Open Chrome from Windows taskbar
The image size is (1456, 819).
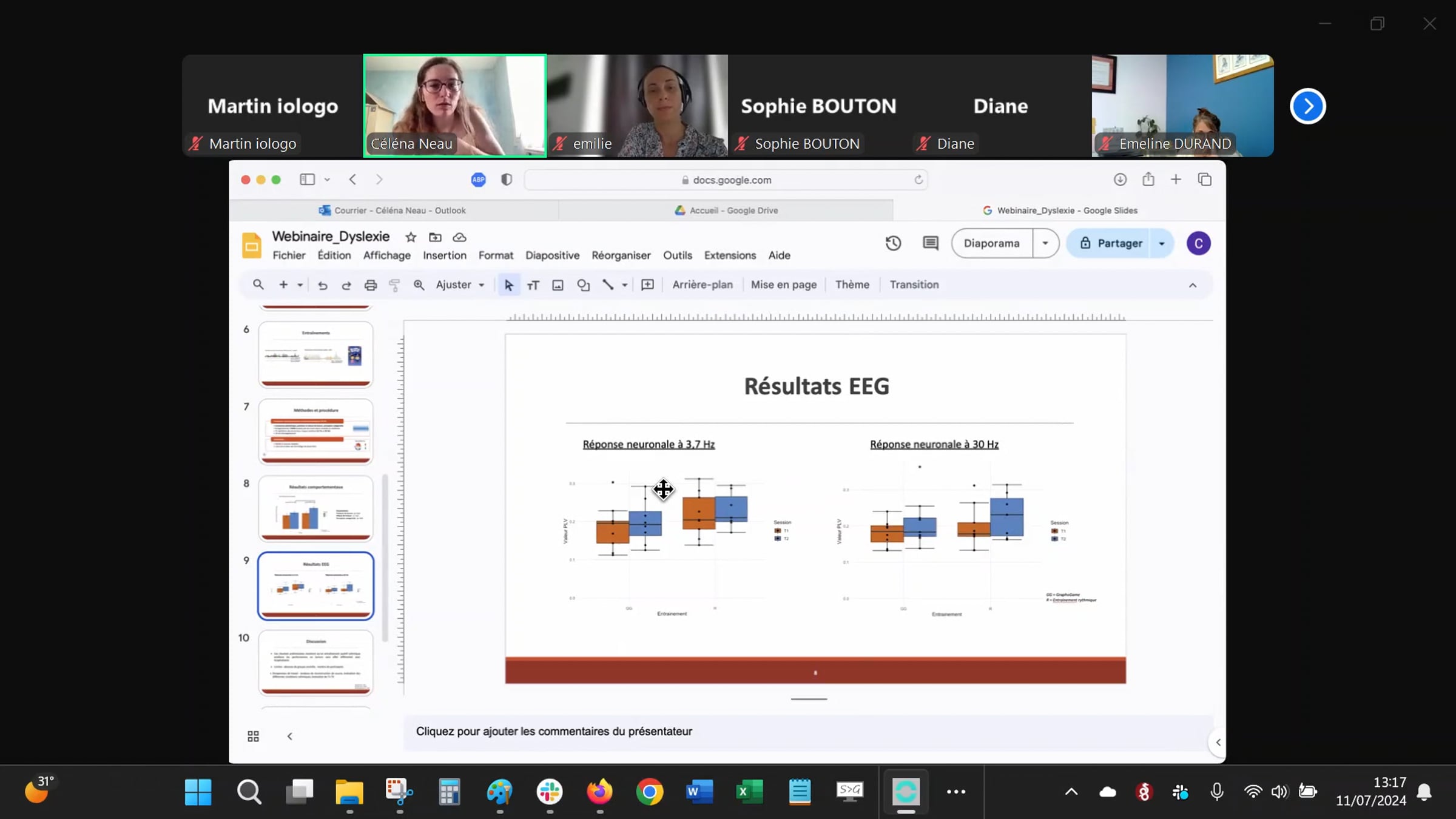649,792
